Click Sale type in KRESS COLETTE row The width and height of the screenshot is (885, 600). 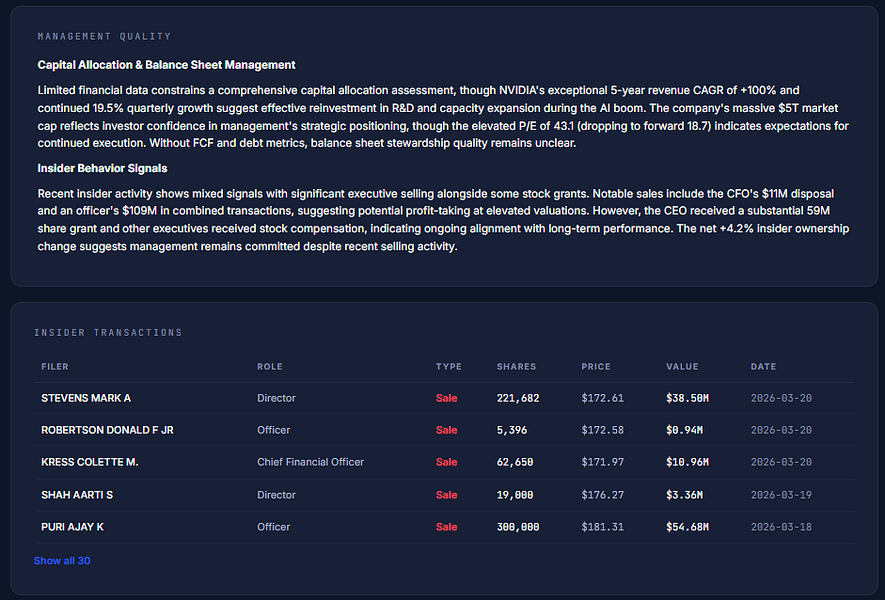pos(446,462)
